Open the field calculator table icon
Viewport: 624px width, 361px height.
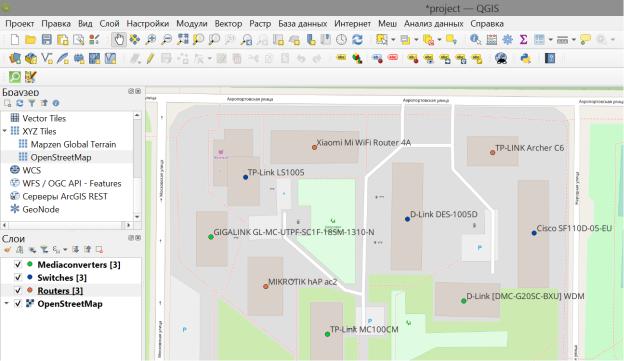491,39
